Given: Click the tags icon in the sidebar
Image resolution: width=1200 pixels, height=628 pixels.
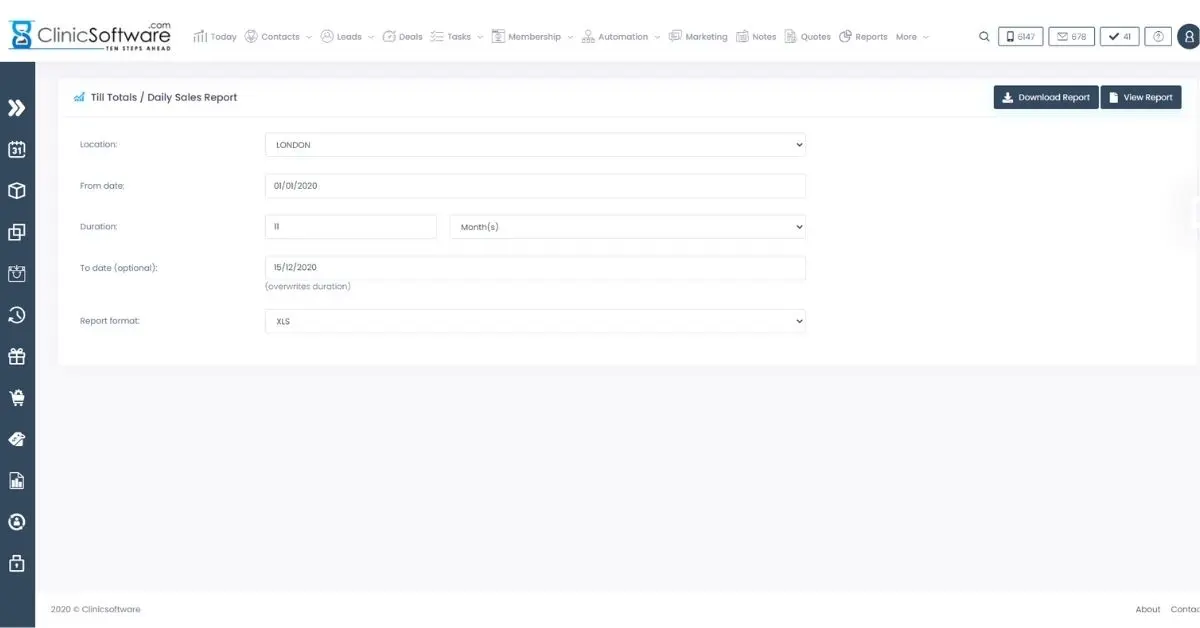Looking at the screenshot, I should [x=16, y=439].
